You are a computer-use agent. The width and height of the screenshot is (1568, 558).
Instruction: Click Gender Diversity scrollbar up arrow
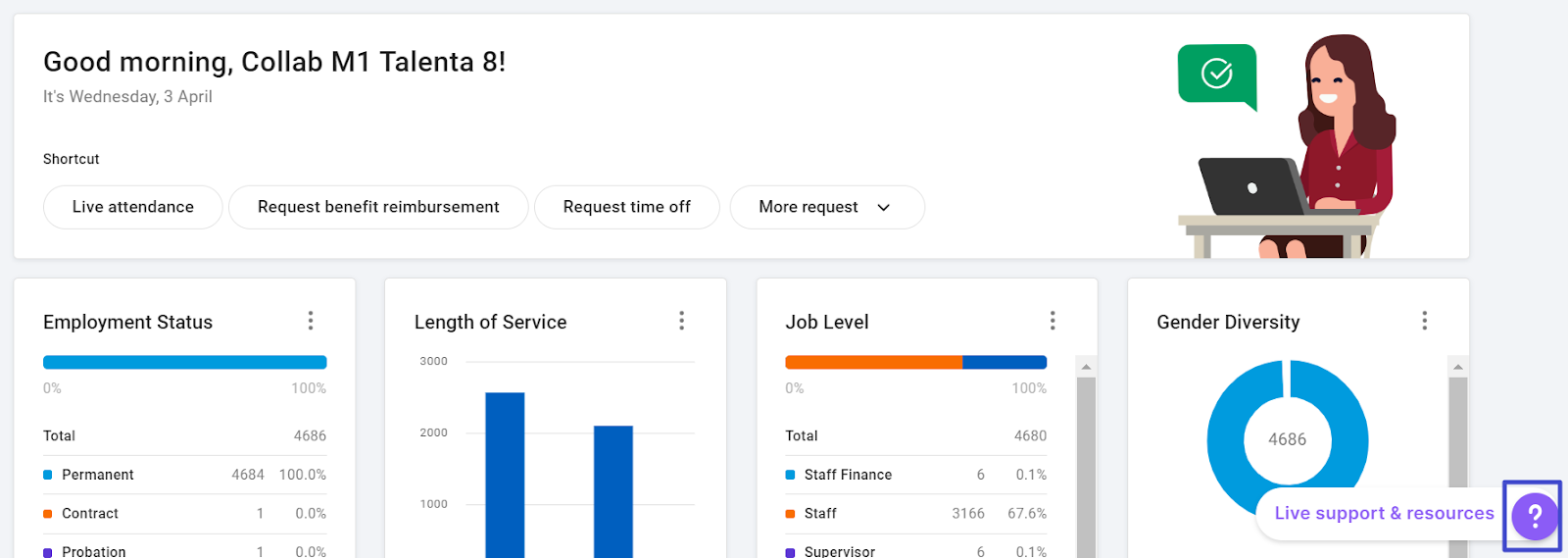pos(1458,367)
